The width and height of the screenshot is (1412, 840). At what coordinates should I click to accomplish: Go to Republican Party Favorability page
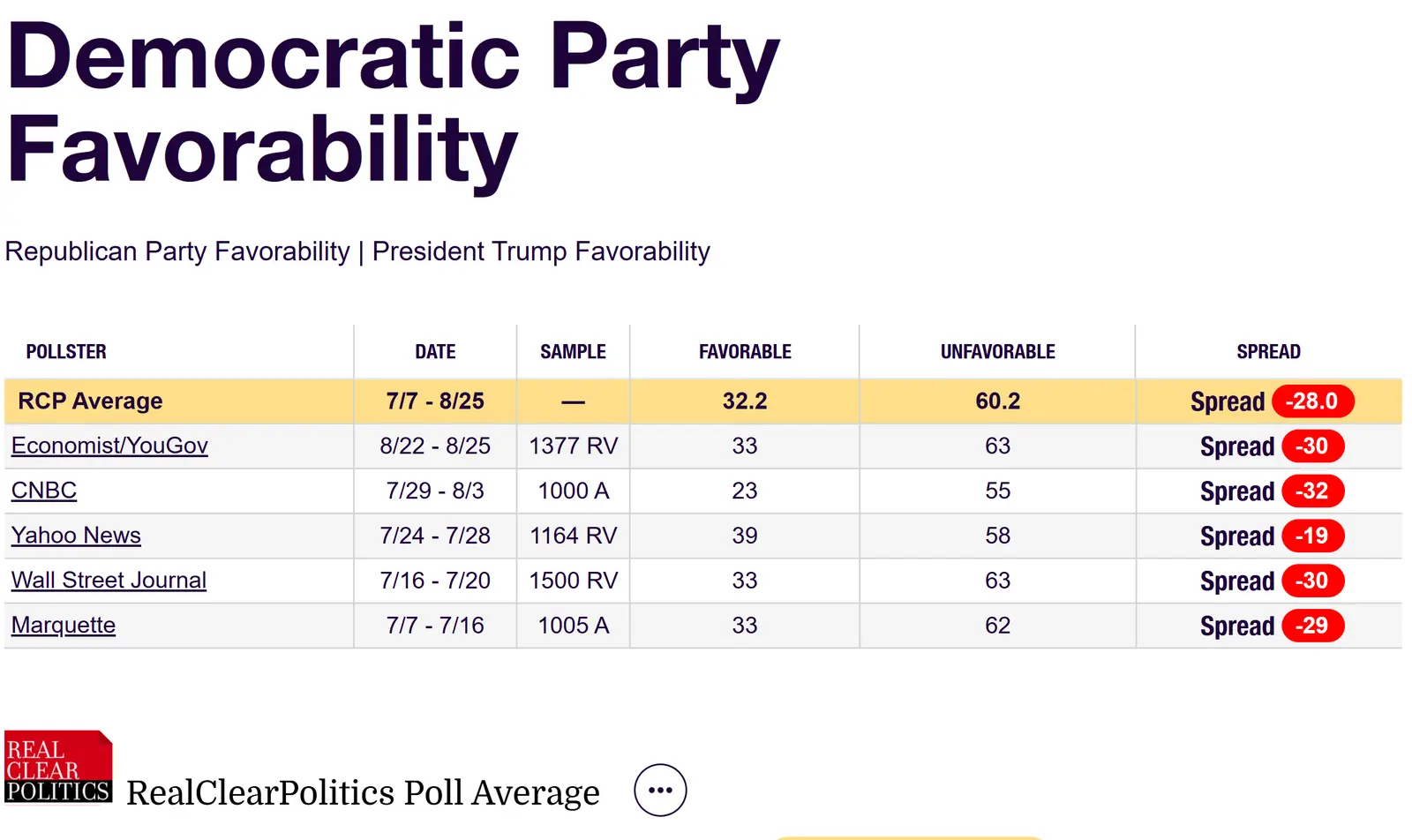tap(177, 251)
